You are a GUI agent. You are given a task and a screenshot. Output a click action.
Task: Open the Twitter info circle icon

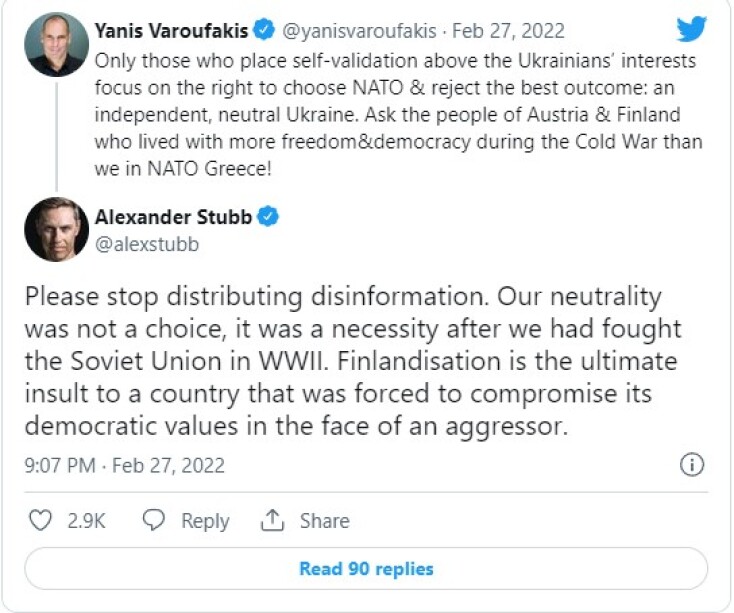[692, 465]
